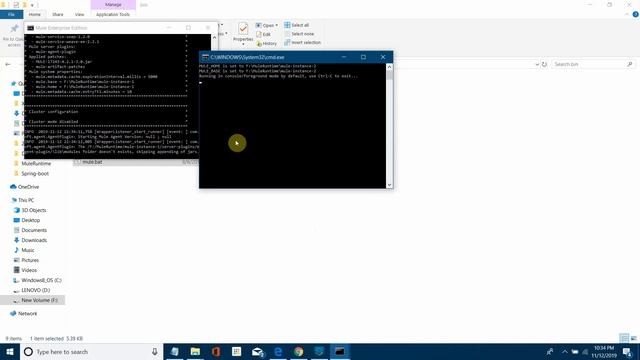Click Select none in ribbon
This screenshot has width=640, height=360.
pos(299,34)
